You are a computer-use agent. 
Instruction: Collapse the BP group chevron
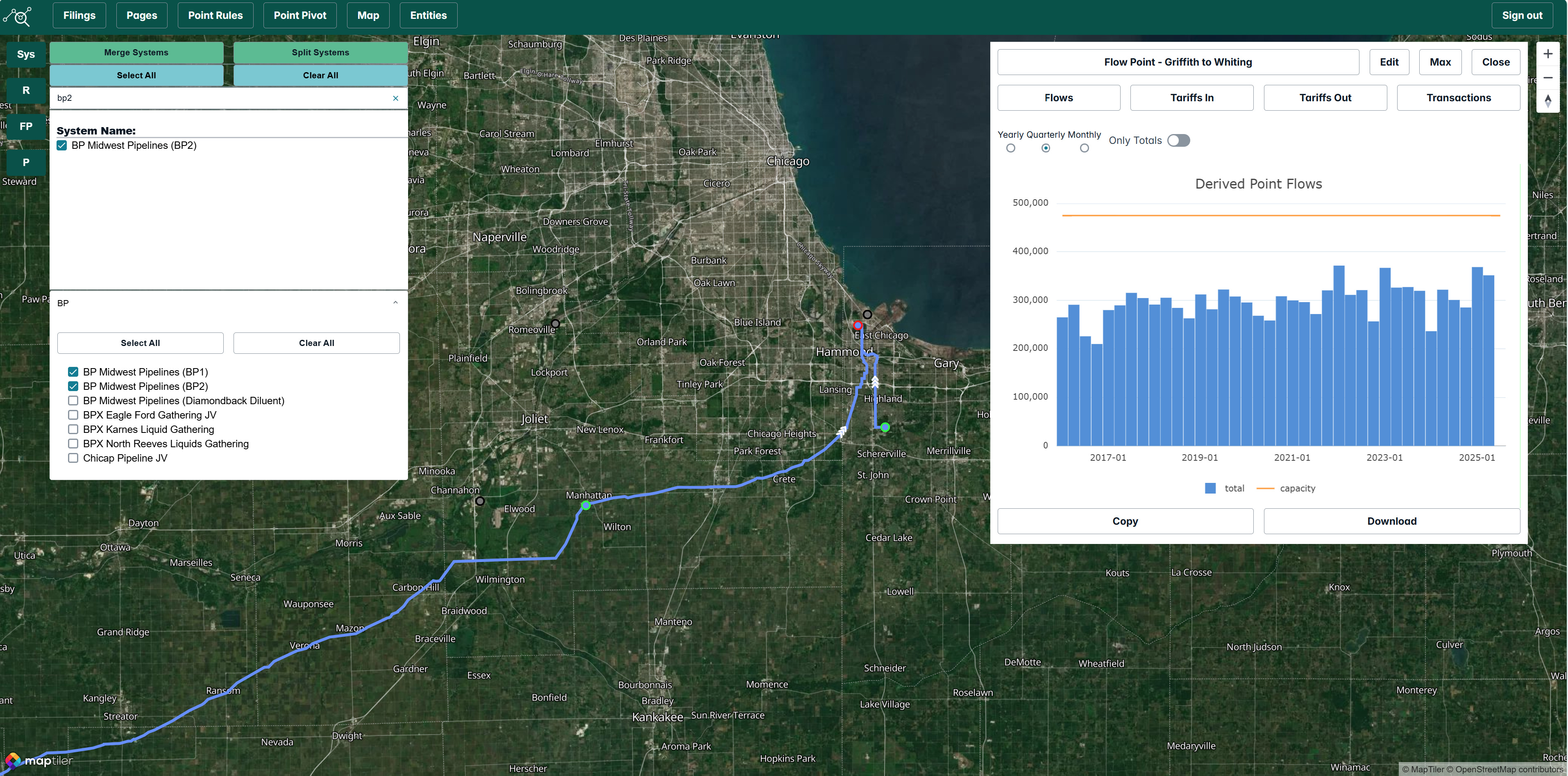tap(396, 303)
